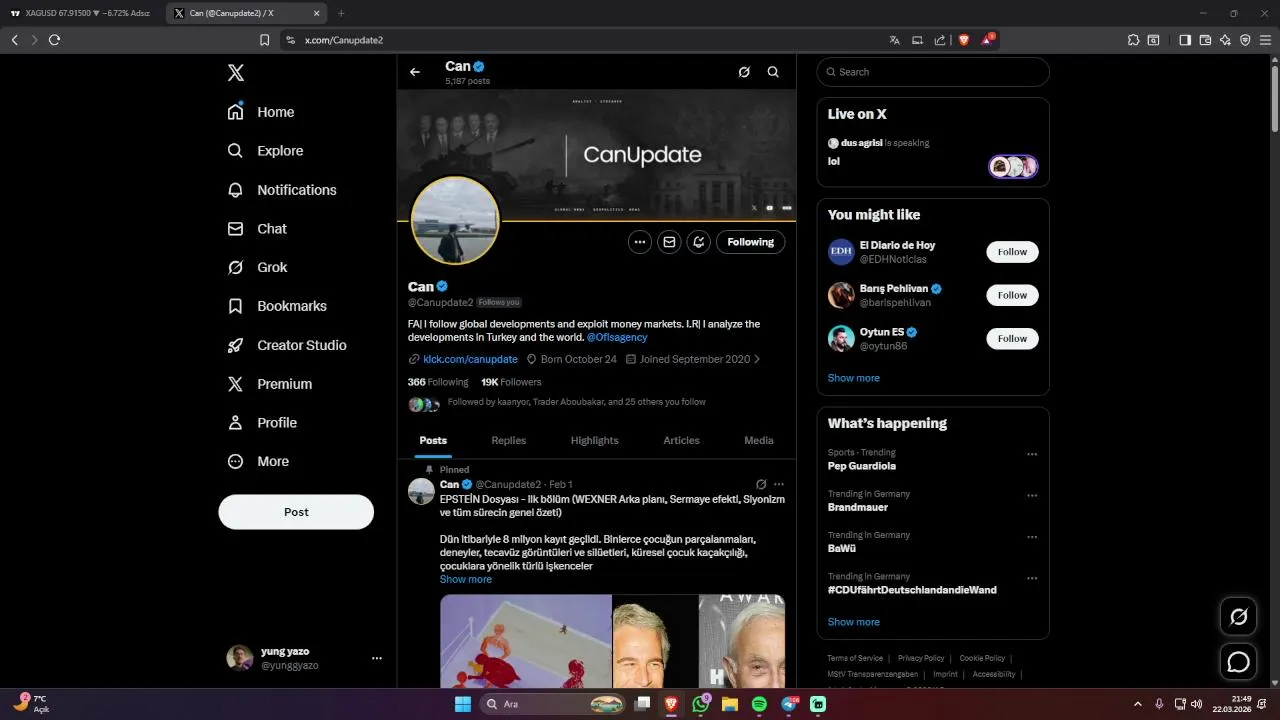The image size is (1280, 720).
Task: Search this profile's posts with magnifier icon
Action: click(773, 72)
